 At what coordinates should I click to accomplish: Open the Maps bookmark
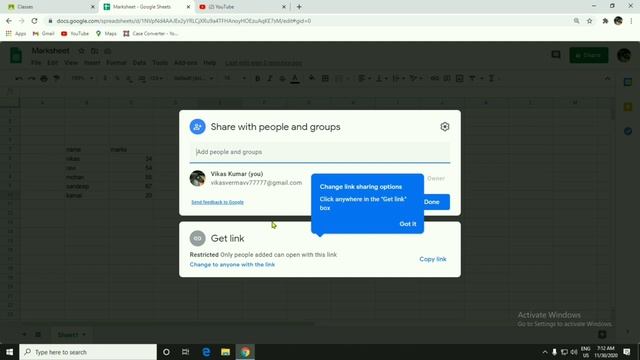click(x=106, y=33)
